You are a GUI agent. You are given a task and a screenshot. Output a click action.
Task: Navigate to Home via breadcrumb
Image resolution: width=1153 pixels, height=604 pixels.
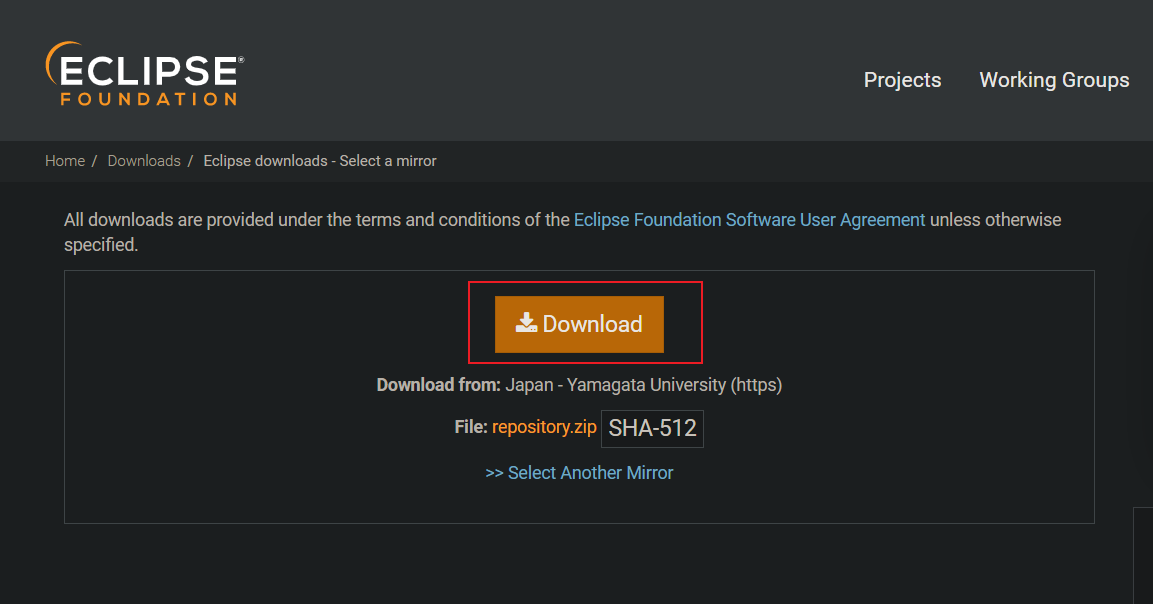point(64,160)
